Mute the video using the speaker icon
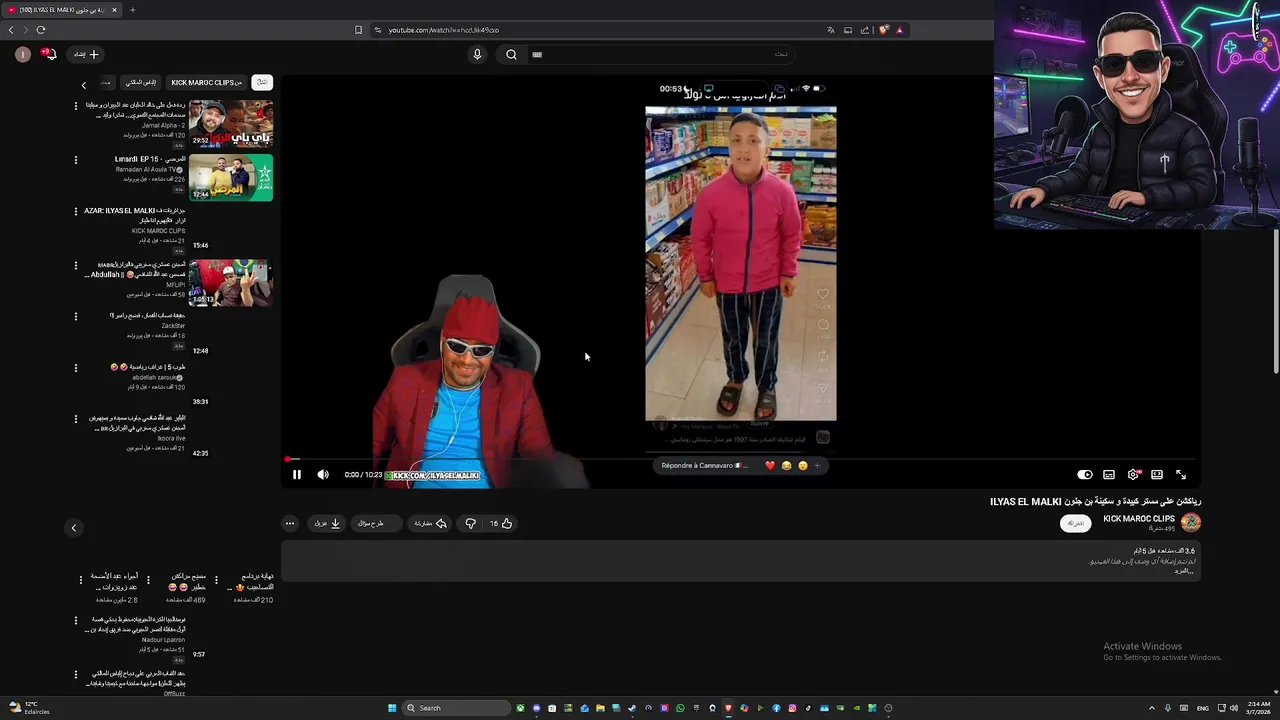The height and width of the screenshot is (720, 1280). (323, 475)
